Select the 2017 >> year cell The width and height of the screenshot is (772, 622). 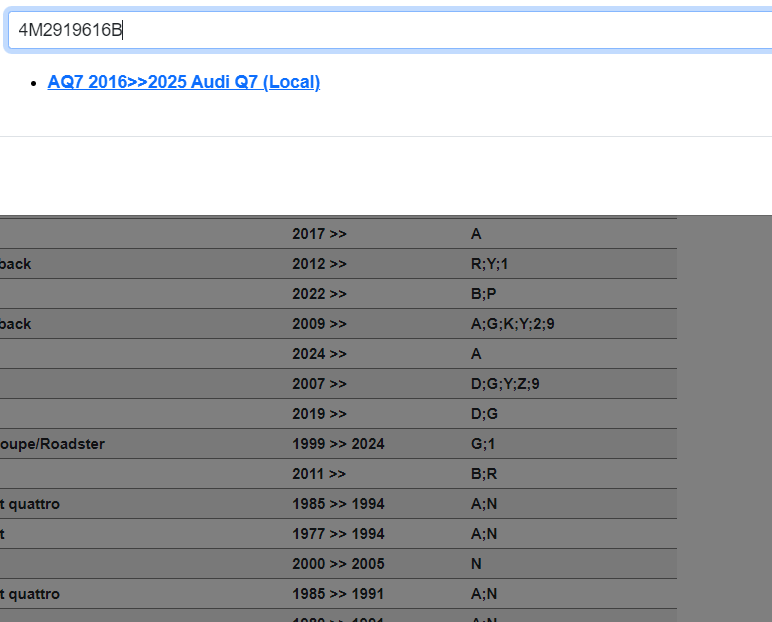(x=319, y=234)
